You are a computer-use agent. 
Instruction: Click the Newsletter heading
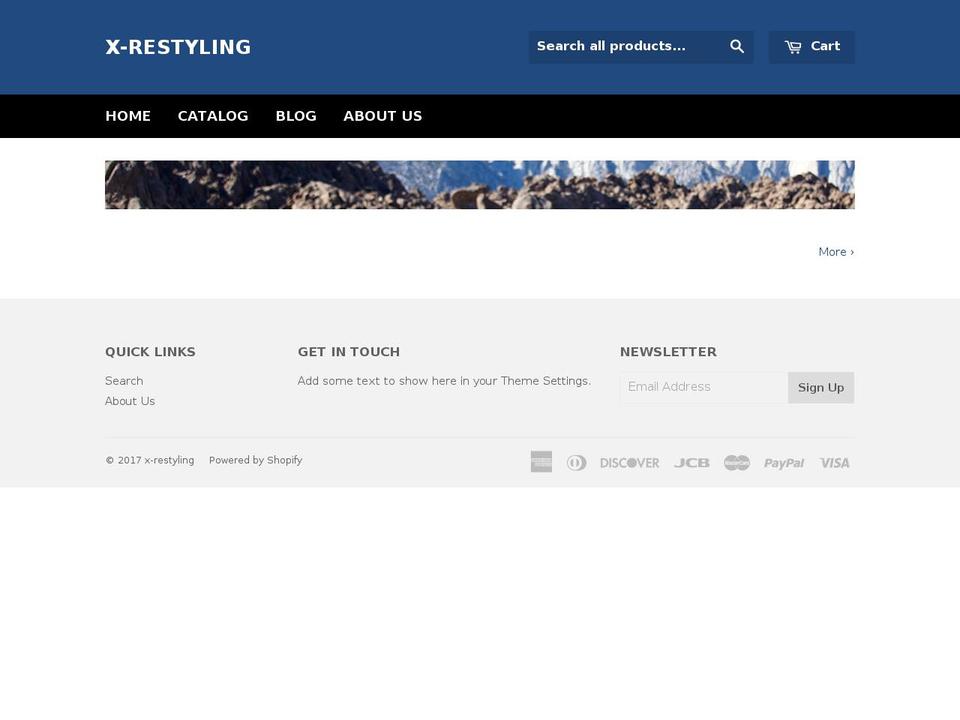pyautogui.click(x=669, y=352)
